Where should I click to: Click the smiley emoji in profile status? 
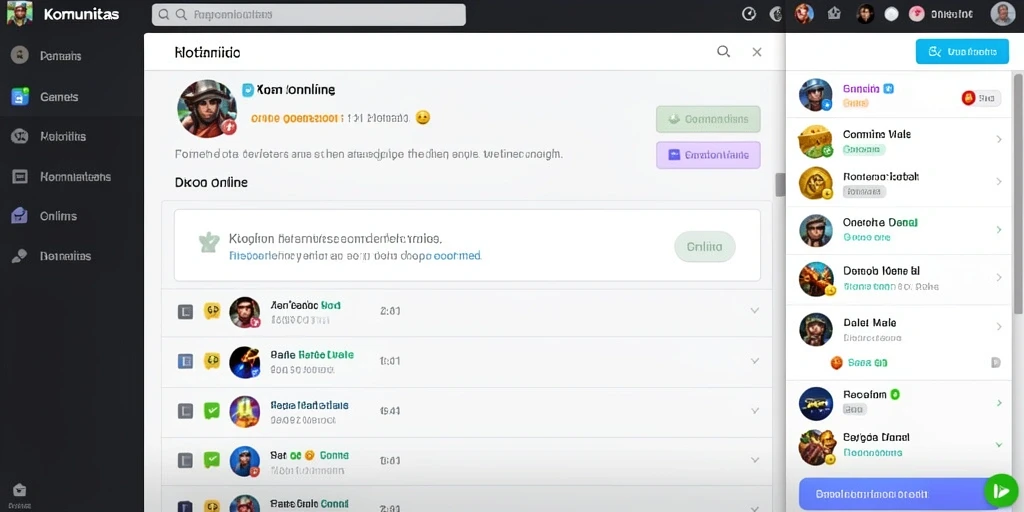(423, 118)
